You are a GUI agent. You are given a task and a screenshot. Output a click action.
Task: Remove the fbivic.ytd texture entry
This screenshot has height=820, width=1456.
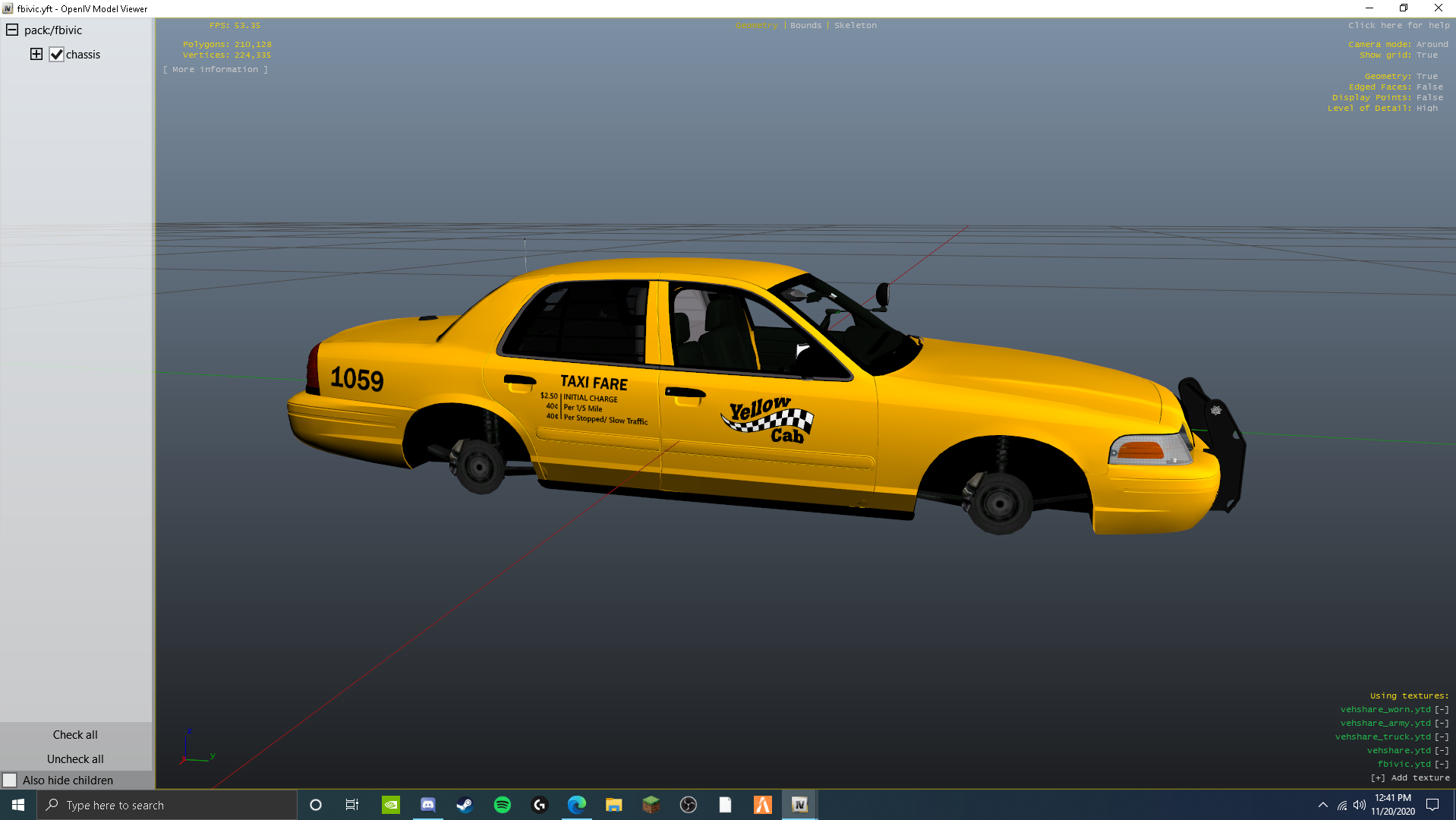click(x=1441, y=764)
